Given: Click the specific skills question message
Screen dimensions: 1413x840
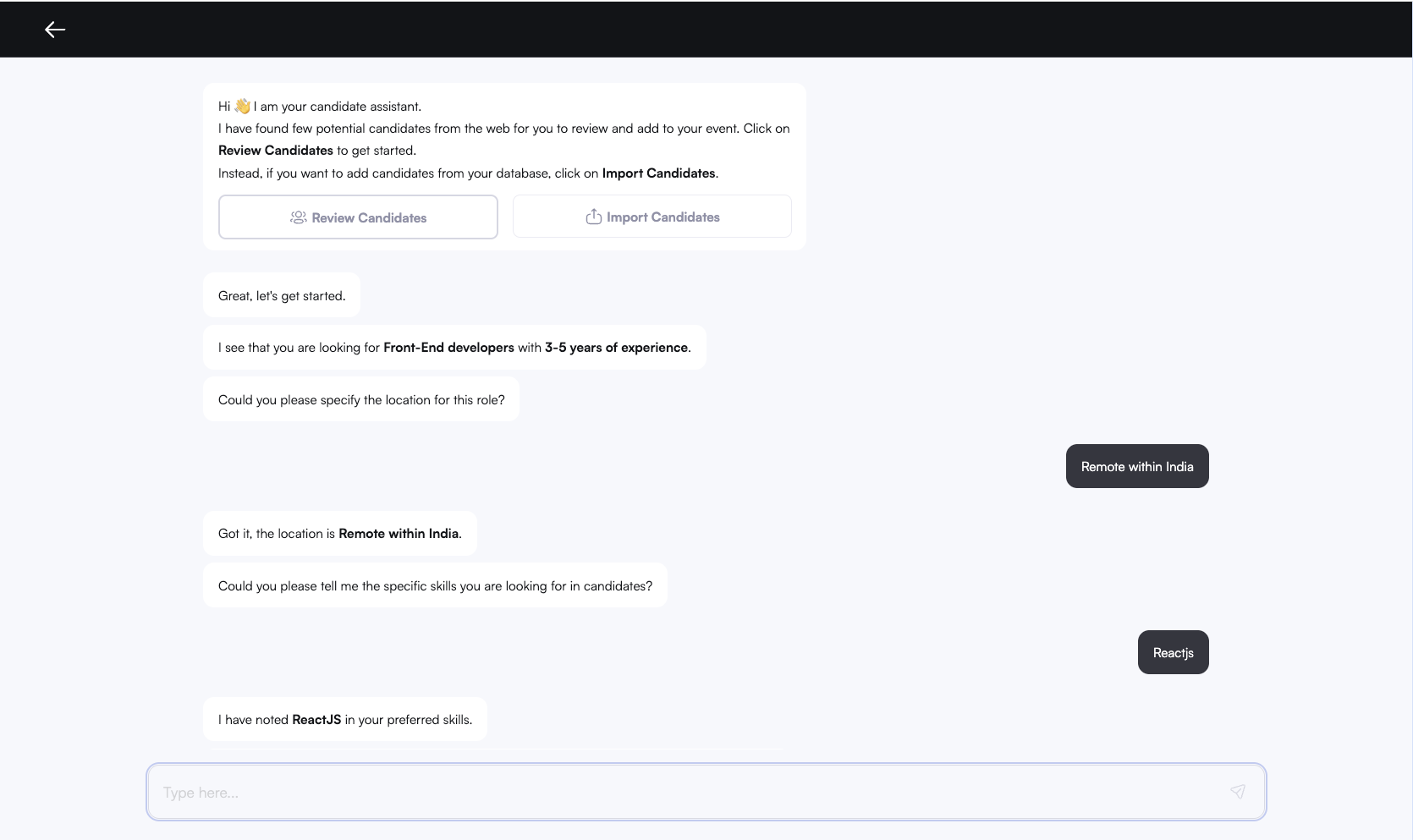Looking at the screenshot, I should click(435, 585).
